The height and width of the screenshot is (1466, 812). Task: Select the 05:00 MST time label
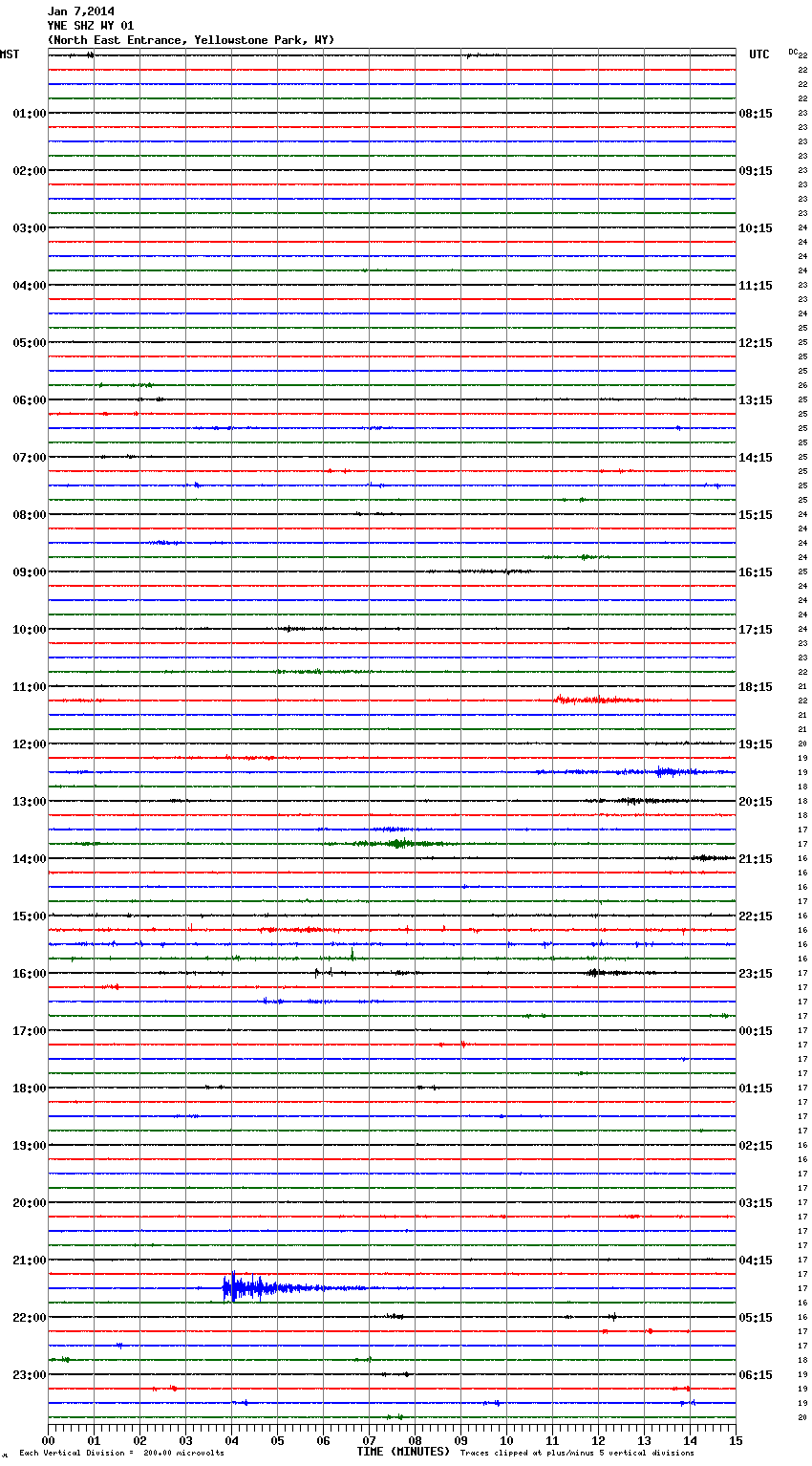(30, 343)
